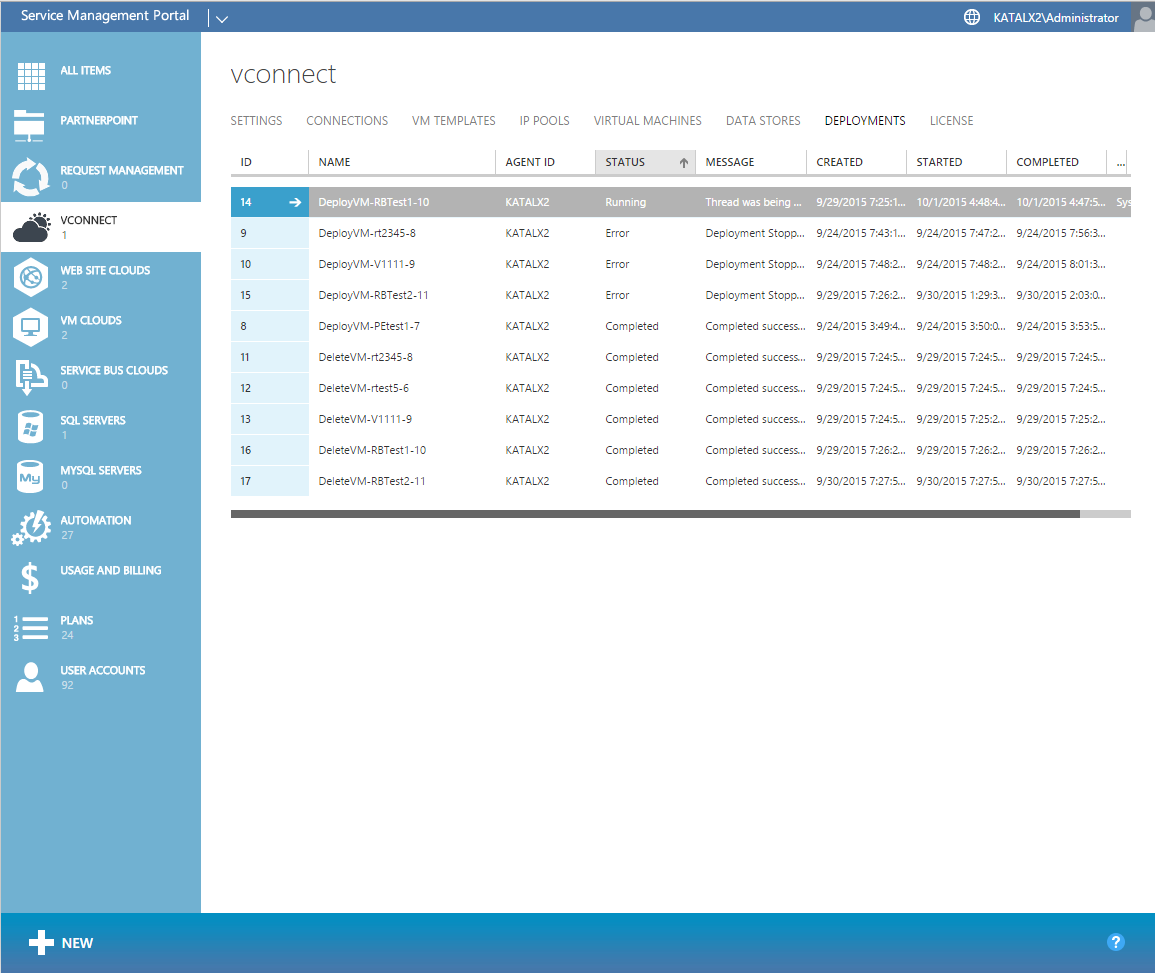
Task: Sort by the Created column header
Action: pos(856,162)
